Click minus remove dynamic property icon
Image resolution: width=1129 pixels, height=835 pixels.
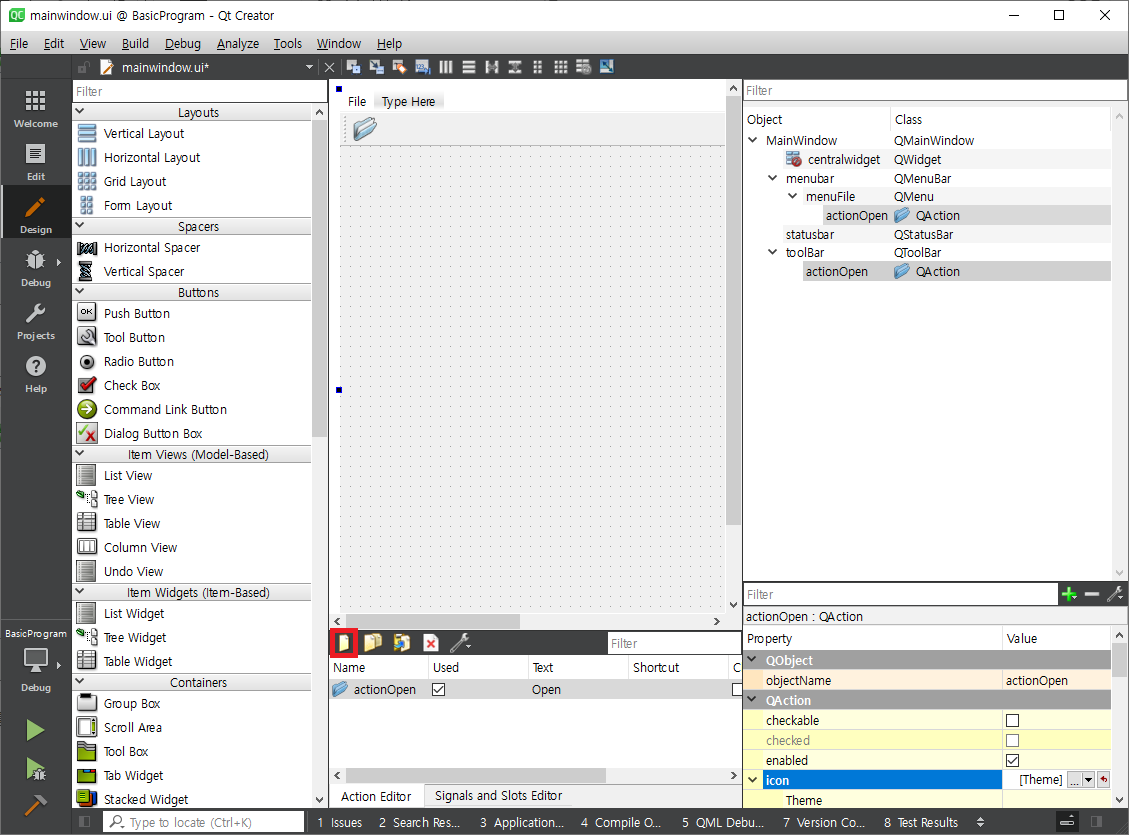point(1092,594)
